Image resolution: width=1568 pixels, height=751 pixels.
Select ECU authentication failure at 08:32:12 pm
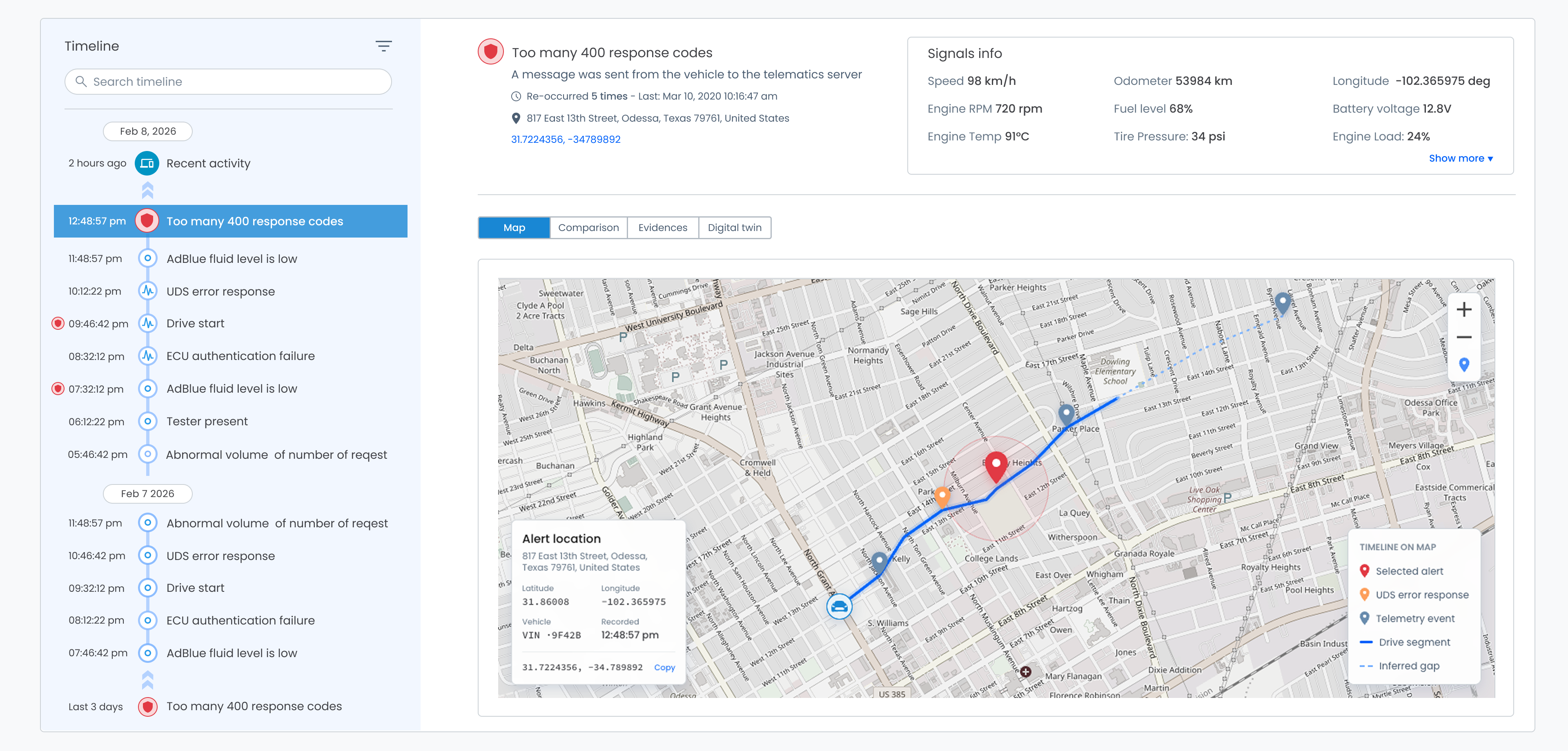coord(230,356)
